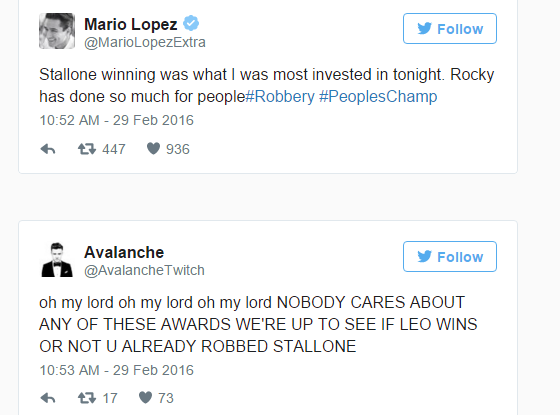Open the @AvalancheTwitch handle
Viewport: 560px width, 415px height.
click(144, 270)
